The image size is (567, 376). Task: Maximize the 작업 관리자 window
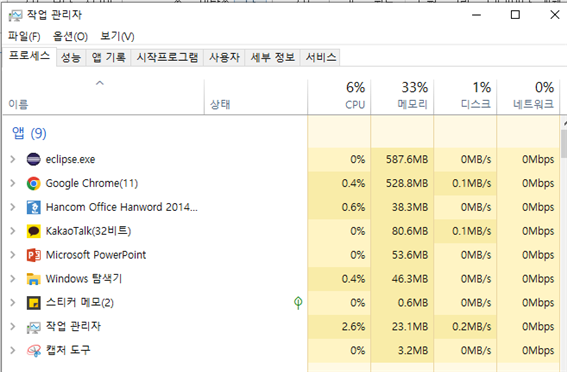pos(515,15)
